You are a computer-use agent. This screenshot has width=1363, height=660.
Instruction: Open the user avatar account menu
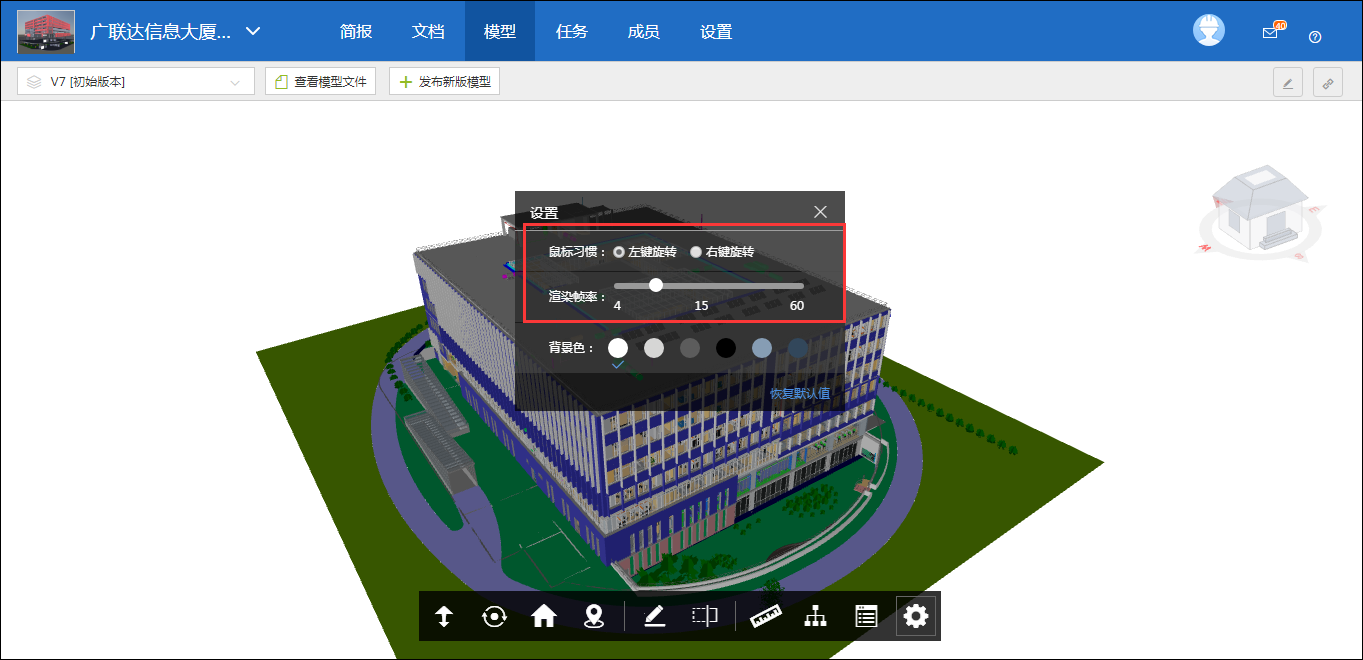click(x=1209, y=30)
